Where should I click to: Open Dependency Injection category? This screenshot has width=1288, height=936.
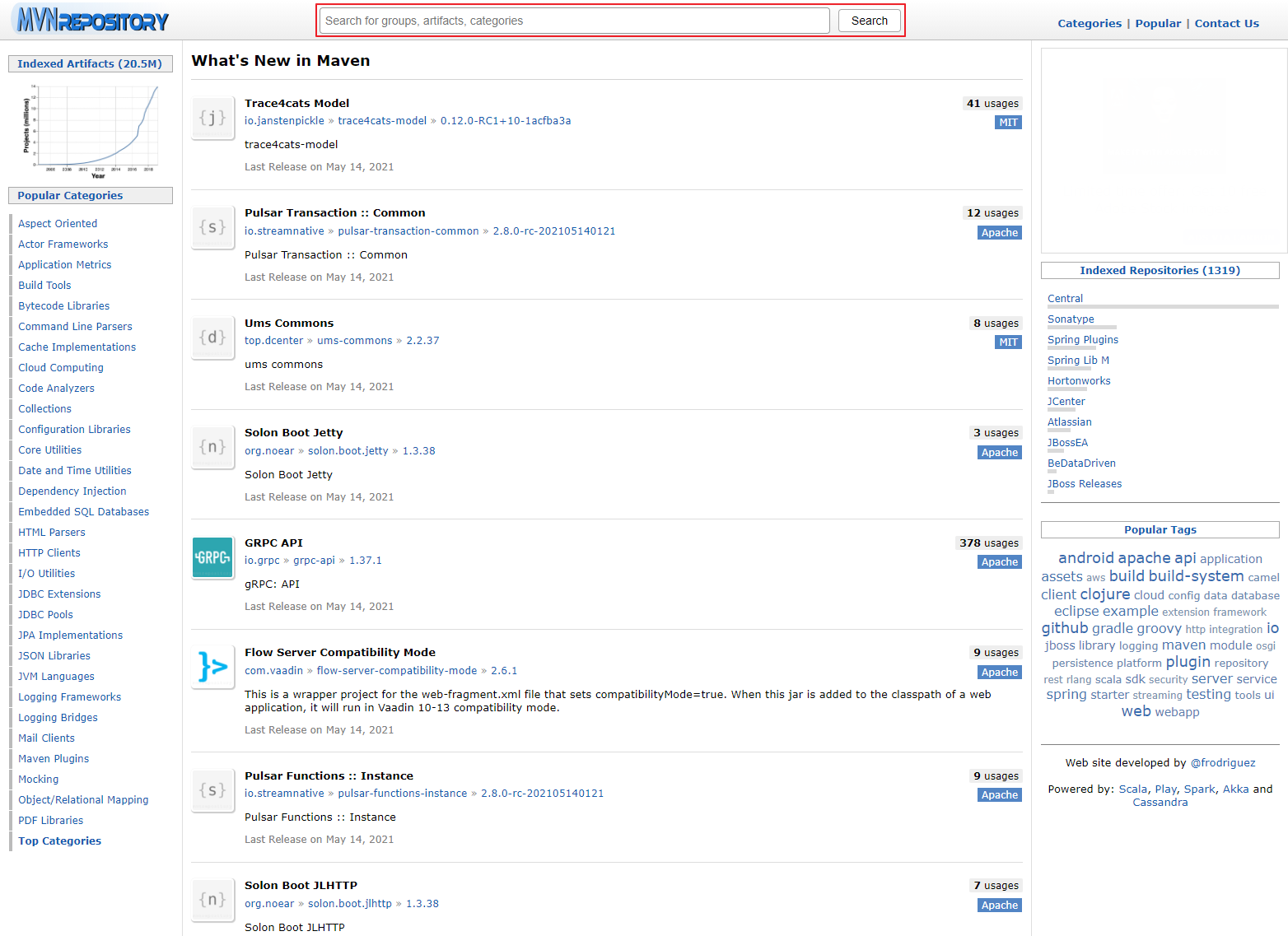coord(72,491)
